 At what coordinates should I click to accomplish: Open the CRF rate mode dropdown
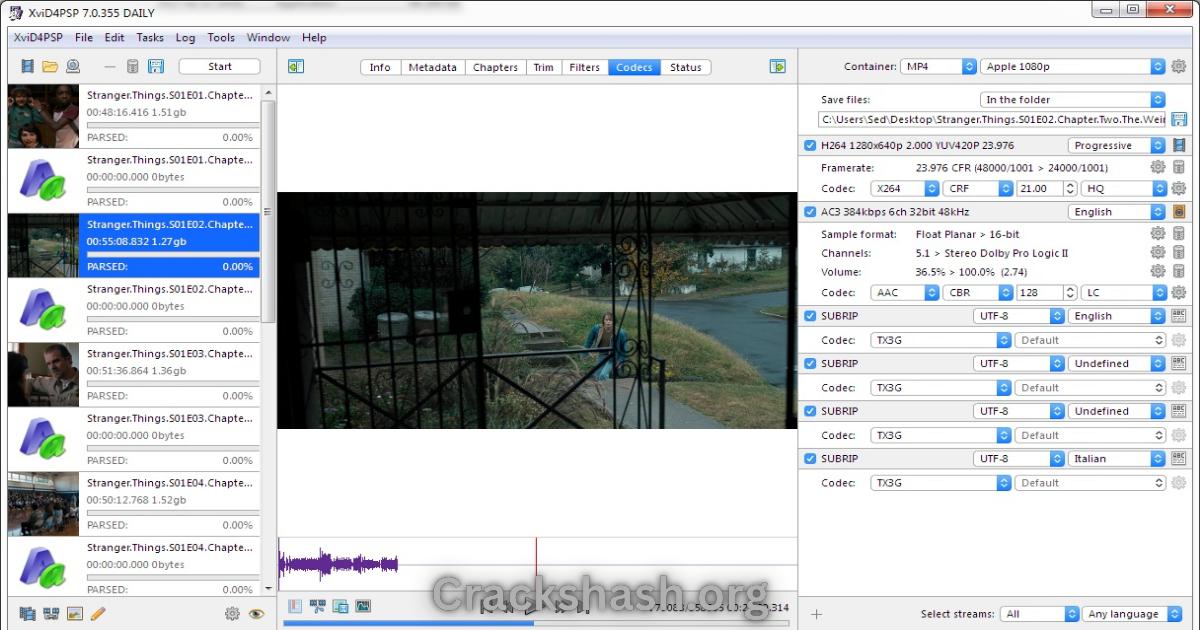[978, 188]
